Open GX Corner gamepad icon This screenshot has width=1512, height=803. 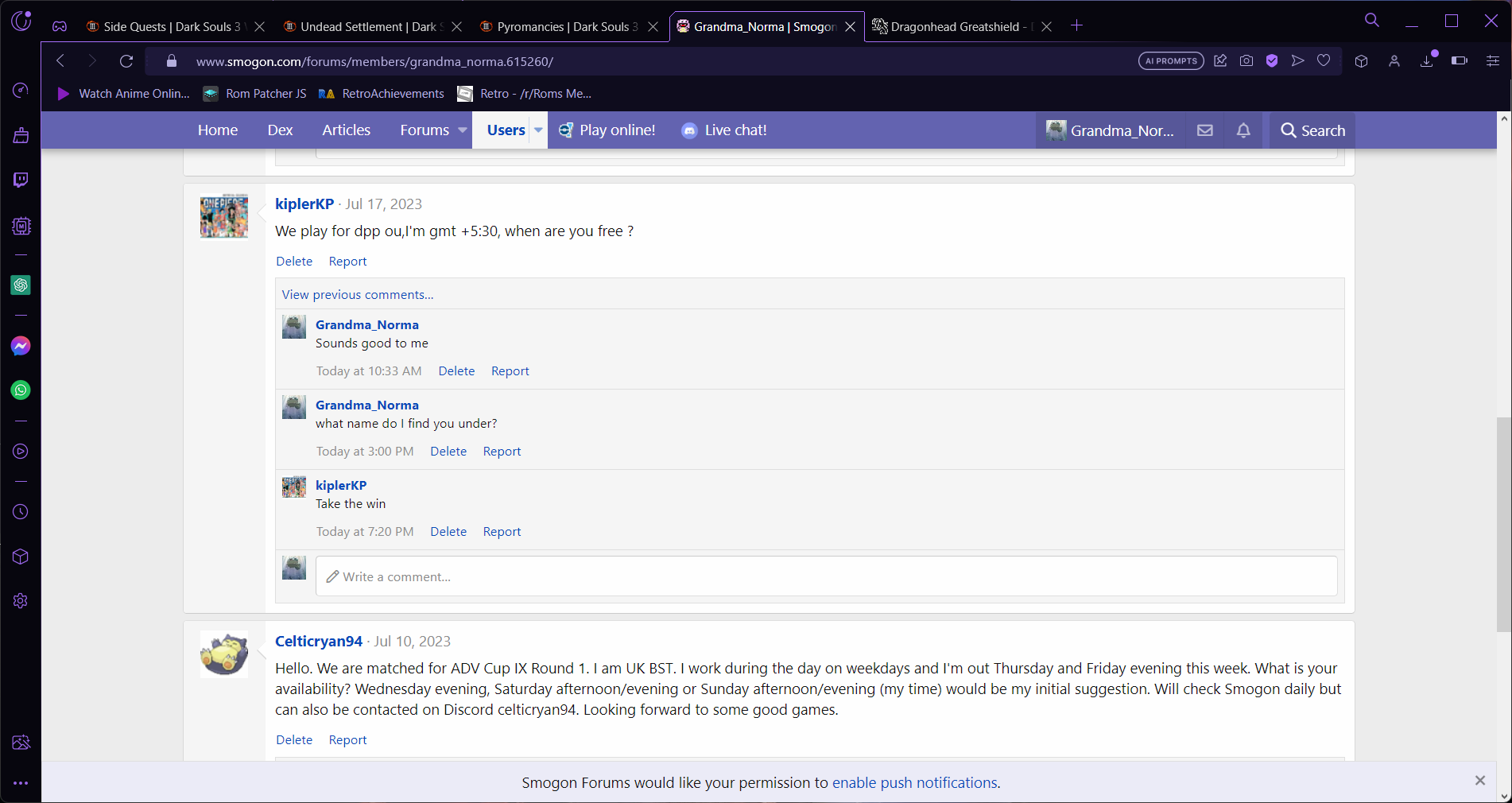point(60,26)
